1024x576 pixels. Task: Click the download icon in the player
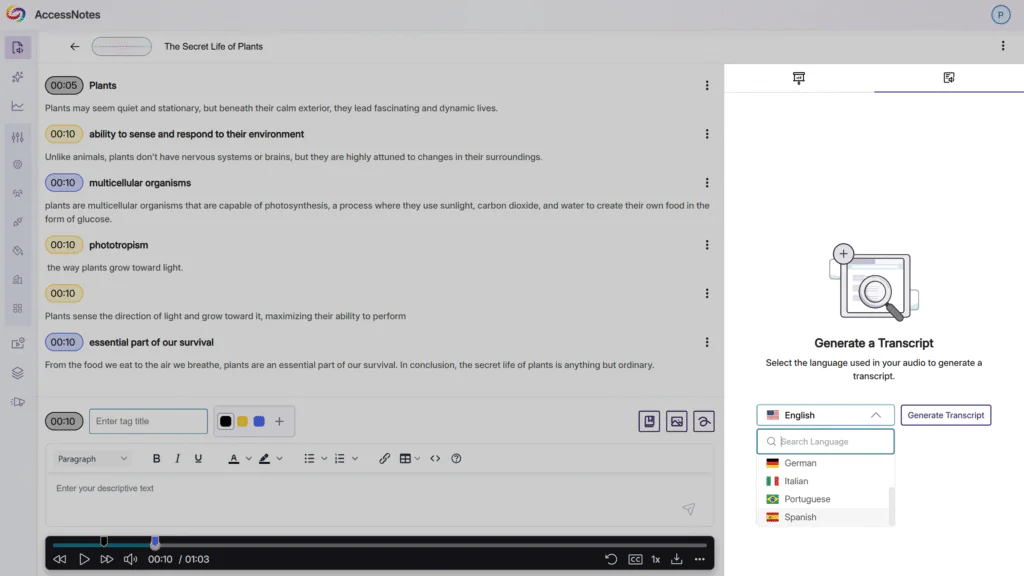coord(677,559)
